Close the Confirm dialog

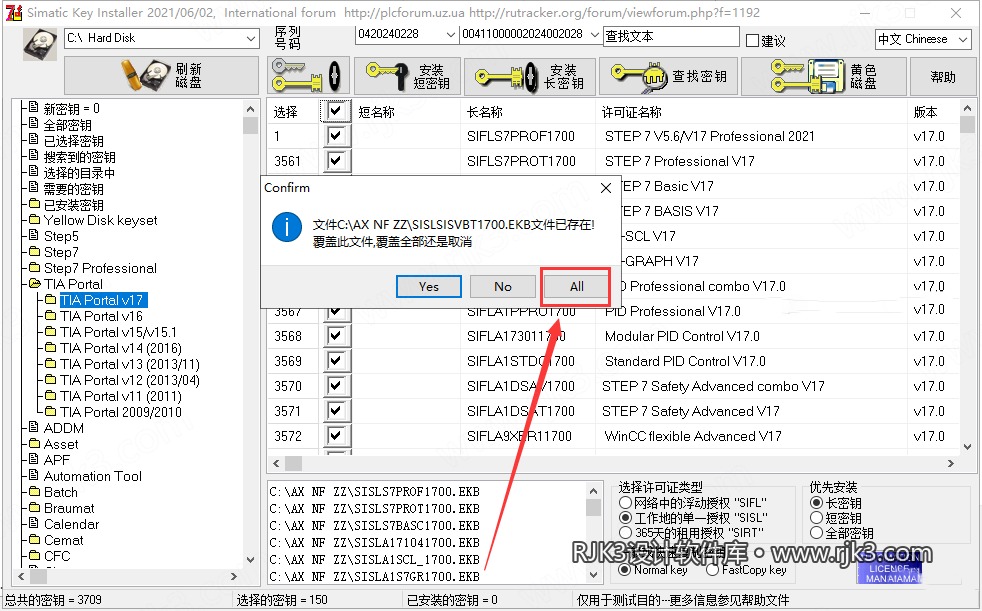(x=606, y=188)
